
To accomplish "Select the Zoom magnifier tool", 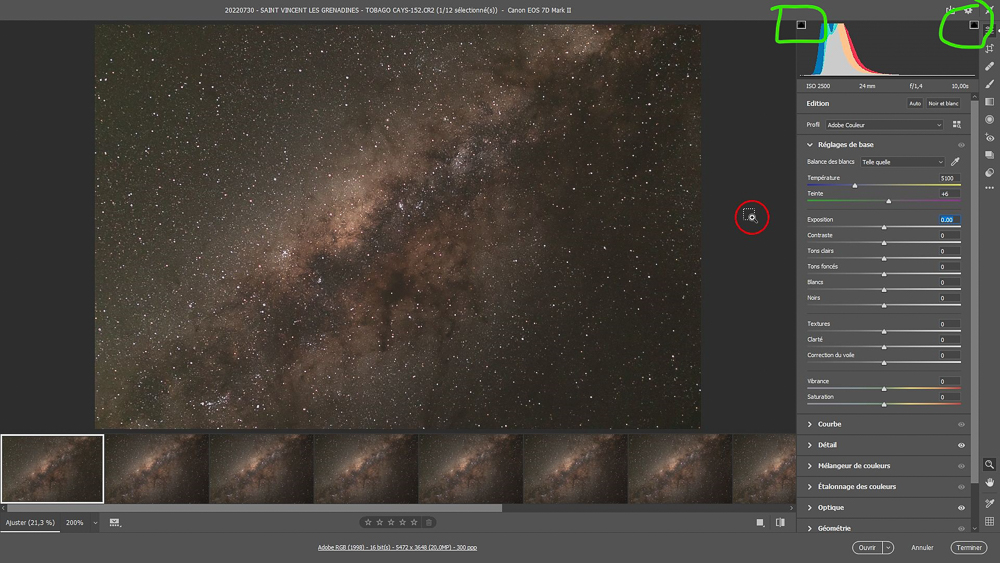I will pos(989,465).
